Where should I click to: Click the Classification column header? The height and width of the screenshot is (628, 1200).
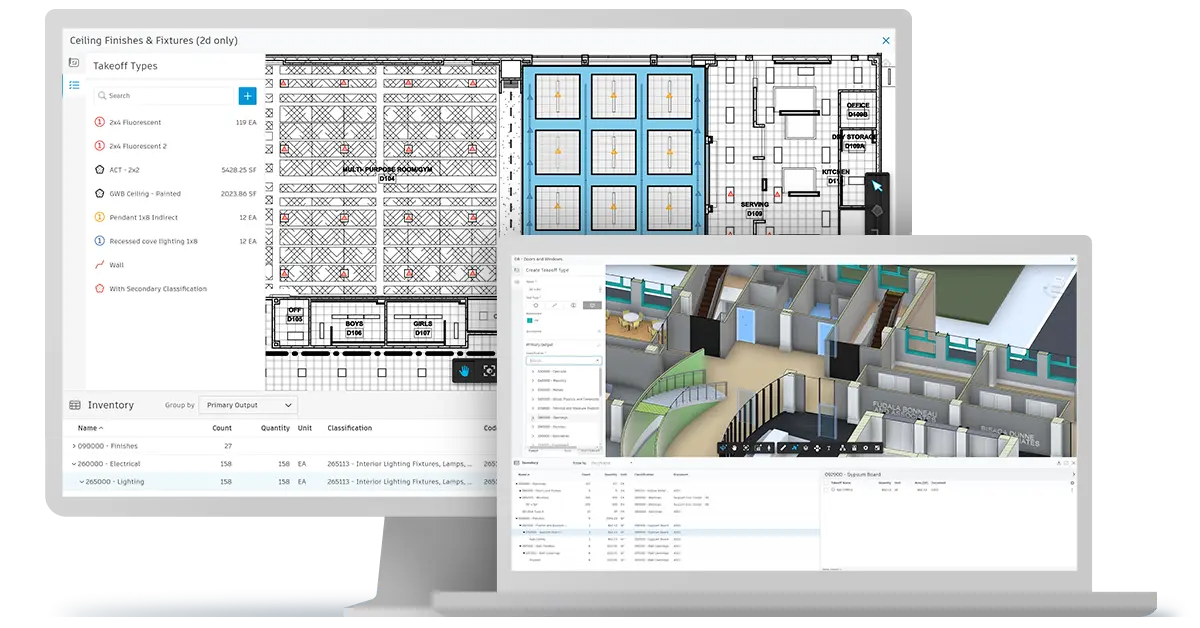click(350, 428)
